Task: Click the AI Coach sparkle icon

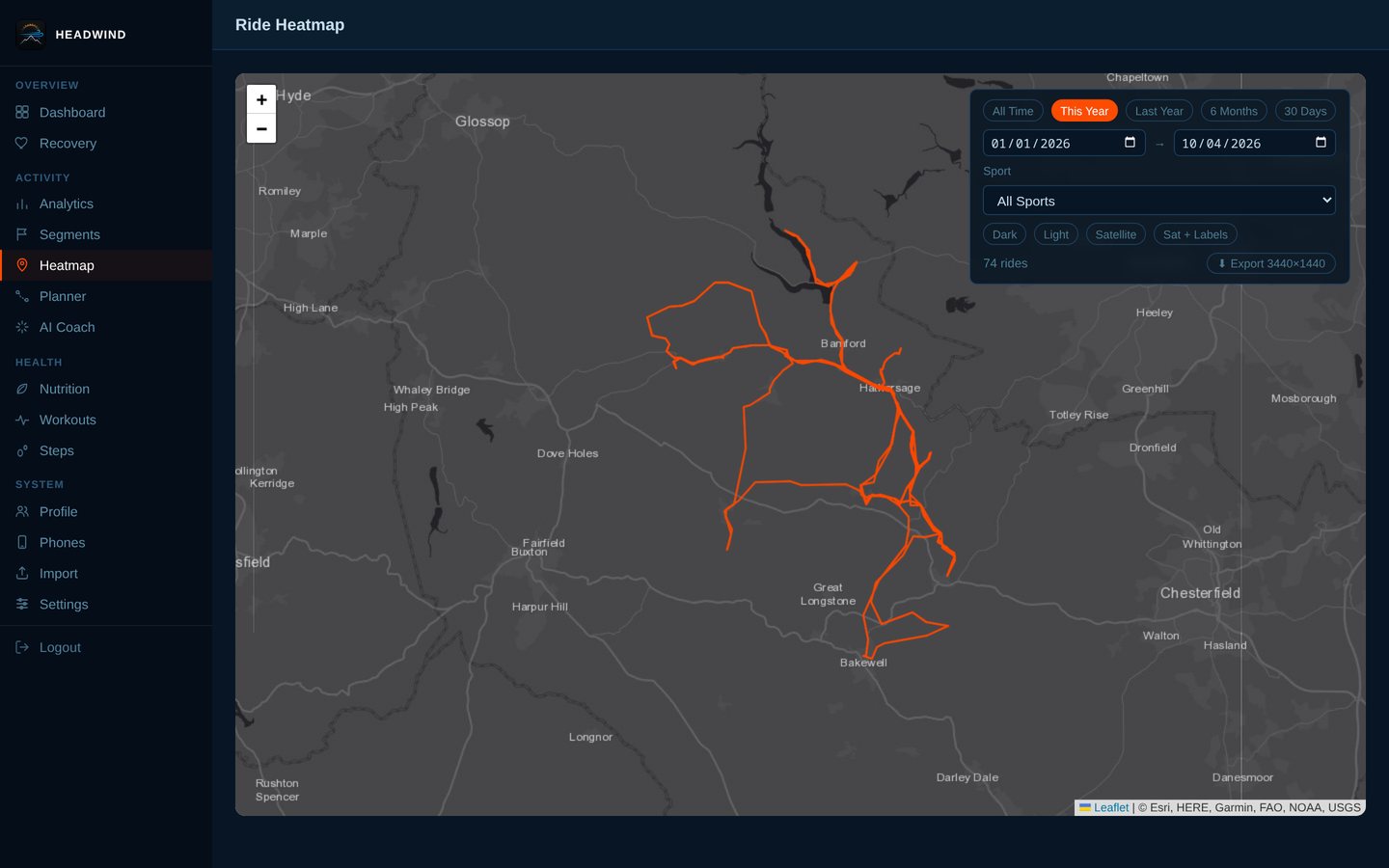Action: coord(22,328)
